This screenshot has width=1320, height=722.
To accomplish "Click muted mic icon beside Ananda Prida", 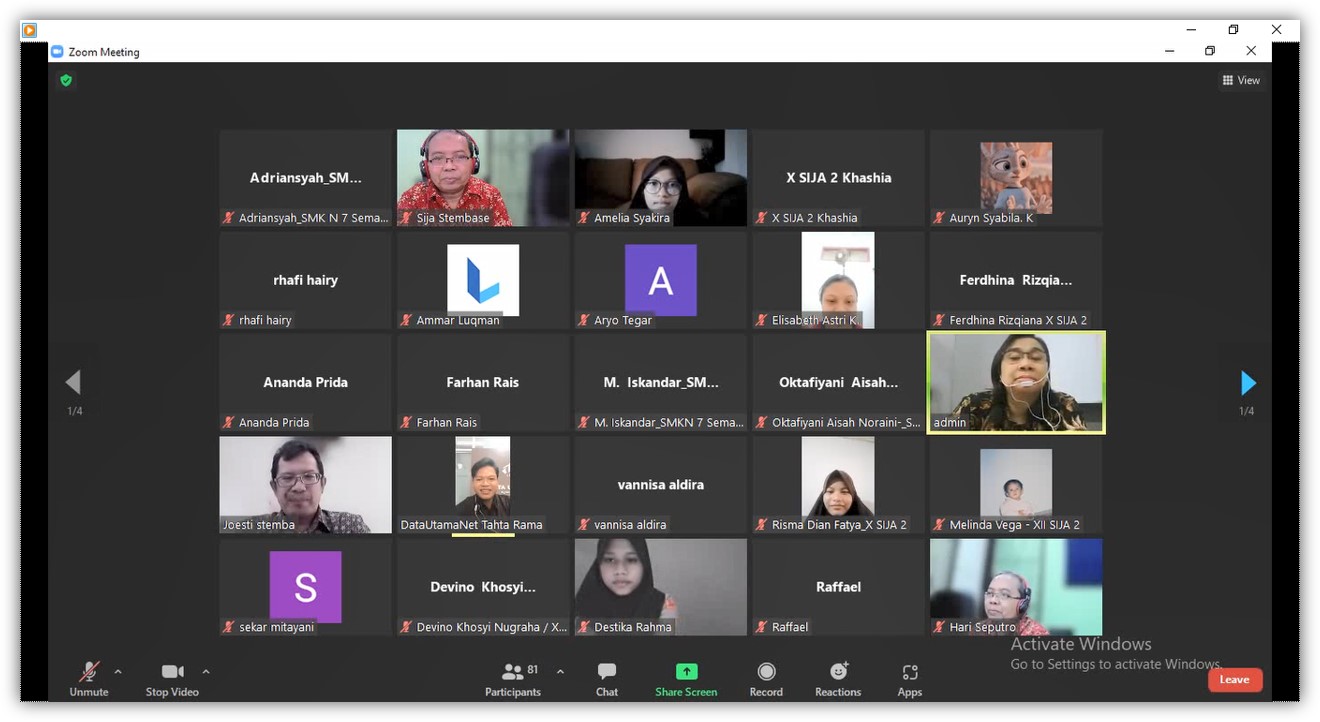I will pyautogui.click(x=229, y=422).
